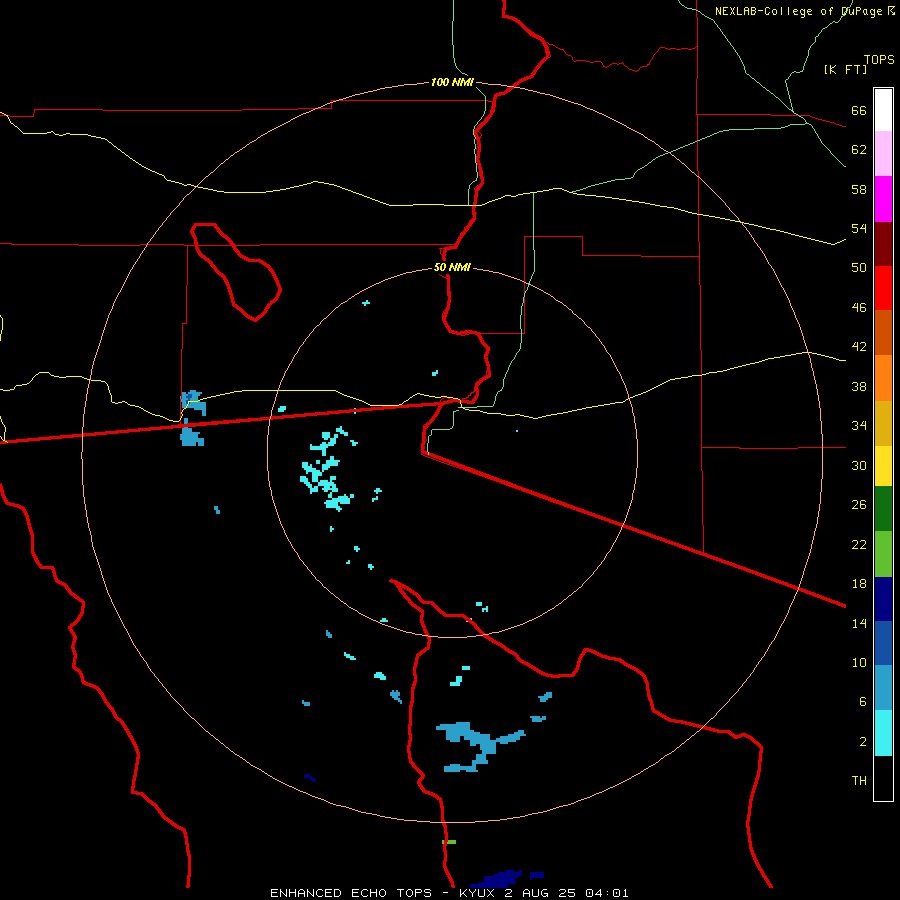Click the legend value '6'
The height and width of the screenshot is (900, 900).
[863, 702]
